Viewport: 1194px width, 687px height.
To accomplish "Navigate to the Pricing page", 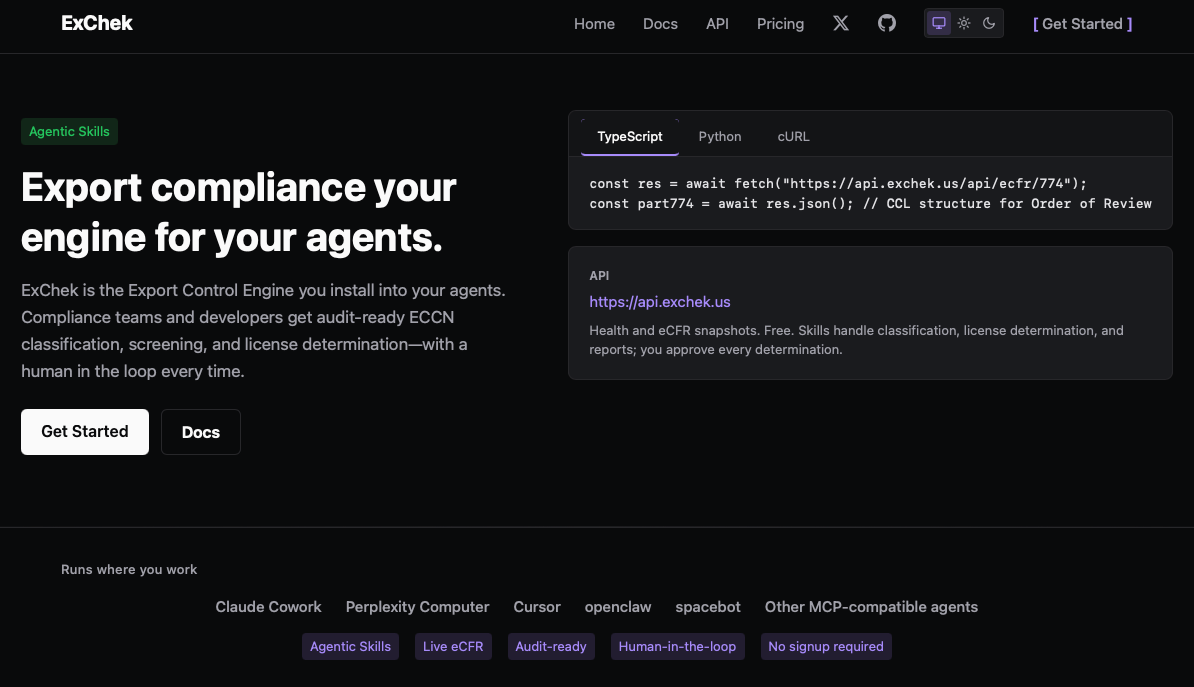I will pyautogui.click(x=780, y=24).
